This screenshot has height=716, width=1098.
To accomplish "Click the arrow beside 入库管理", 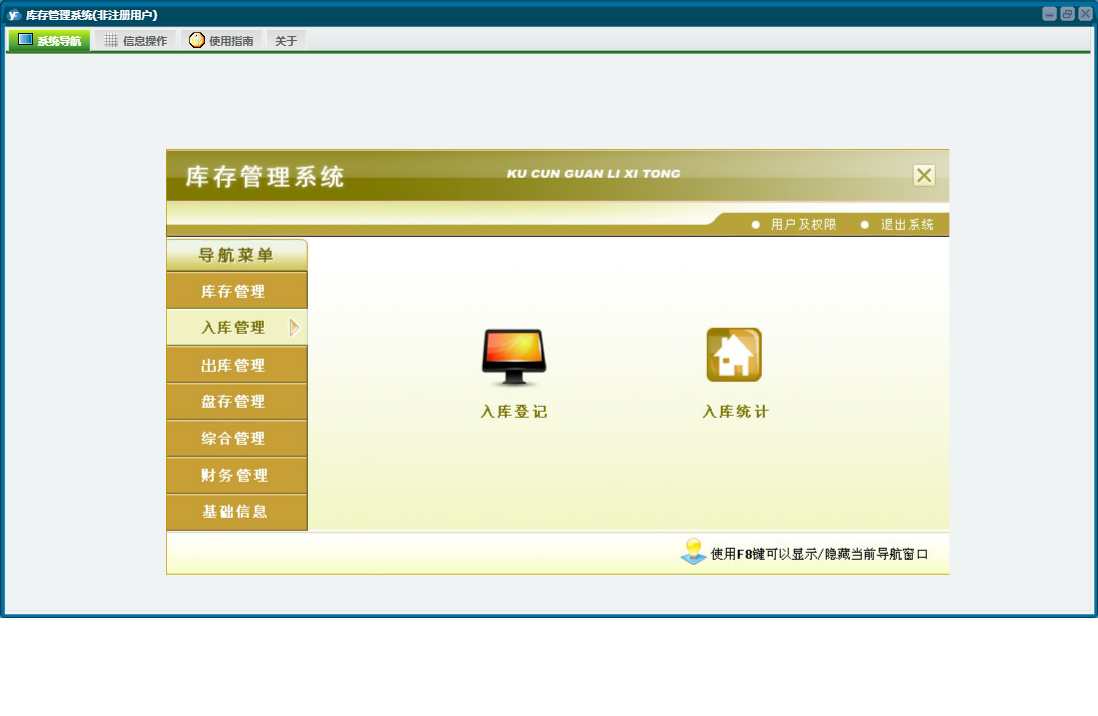I will click(x=295, y=327).
